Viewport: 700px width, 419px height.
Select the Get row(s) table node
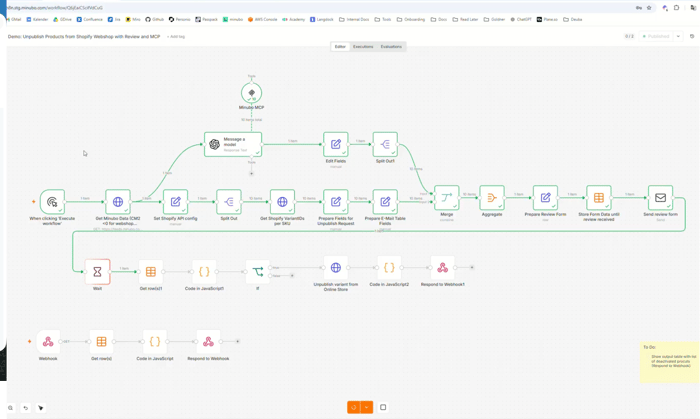point(101,341)
